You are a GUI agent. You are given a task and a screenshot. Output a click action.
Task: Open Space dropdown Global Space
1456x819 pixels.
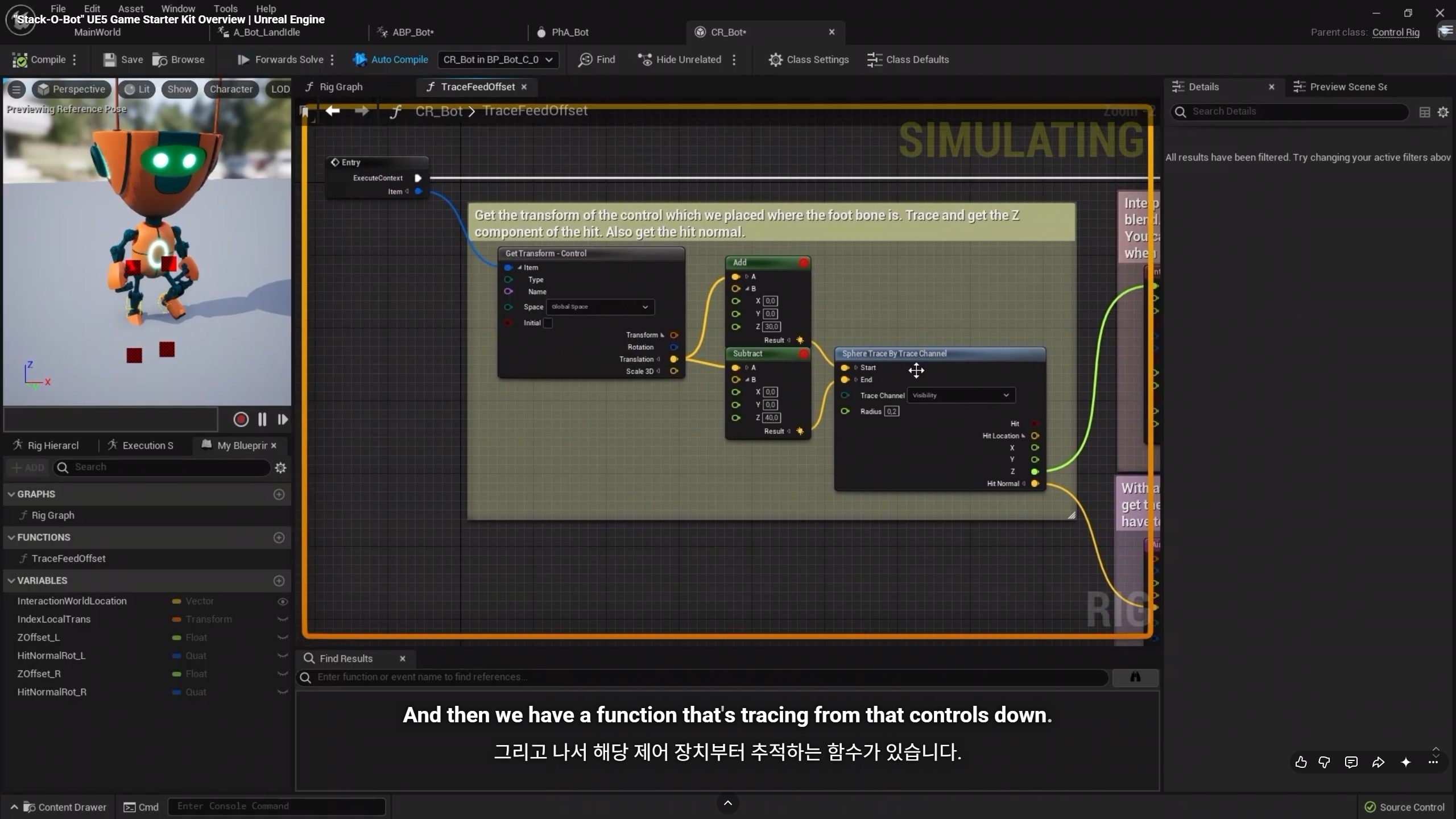point(600,307)
